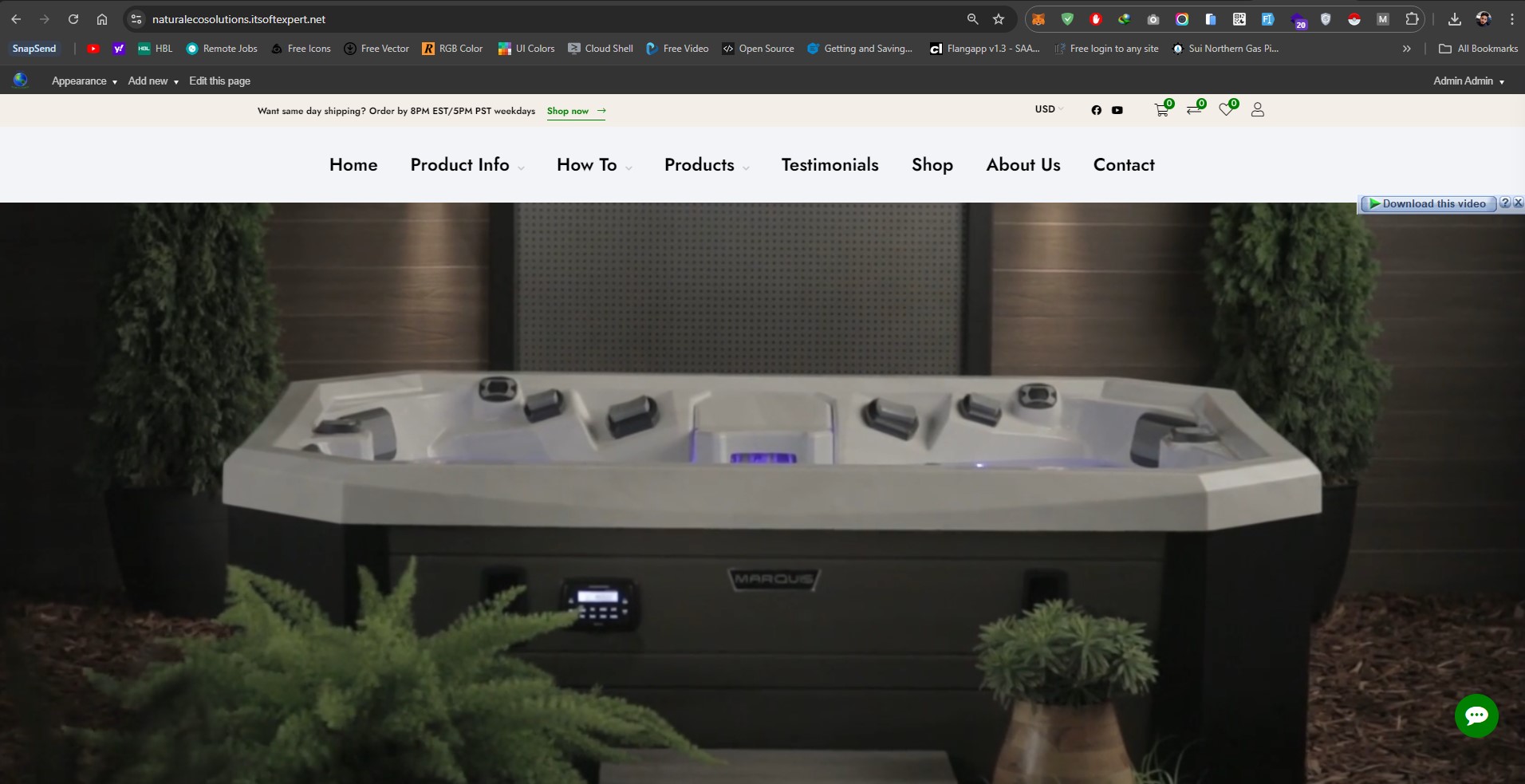Open the Appearance admin menu
Viewport: 1525px width, 784px height.
tap(84, 81)
